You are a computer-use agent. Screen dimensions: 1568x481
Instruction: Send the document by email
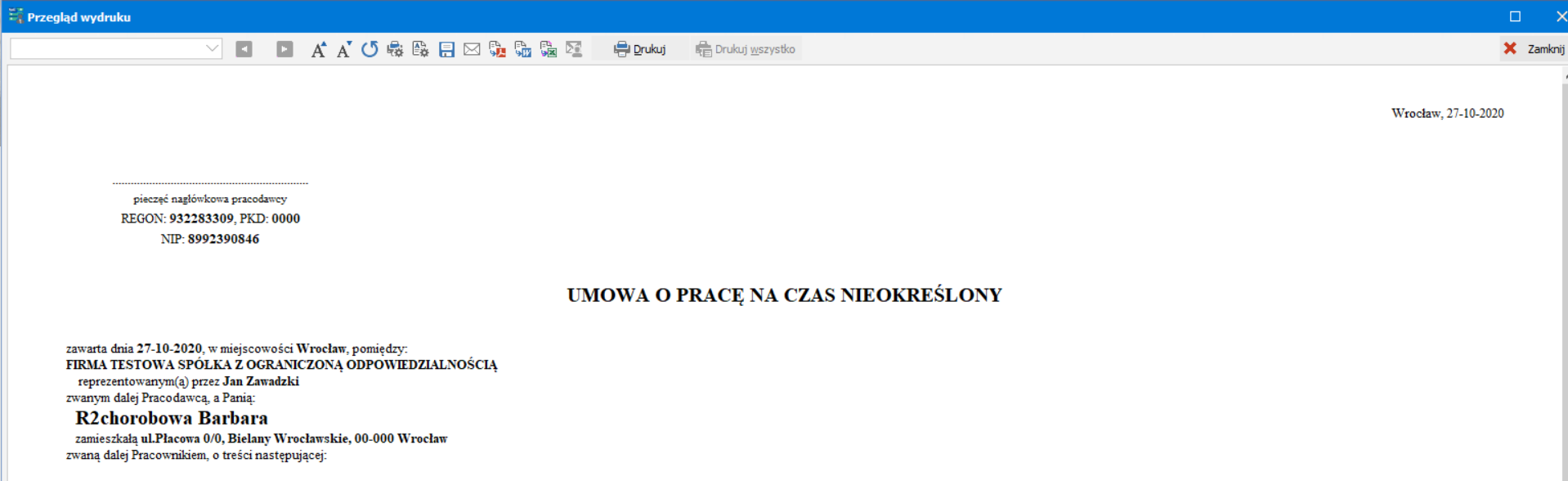point(472,49)
